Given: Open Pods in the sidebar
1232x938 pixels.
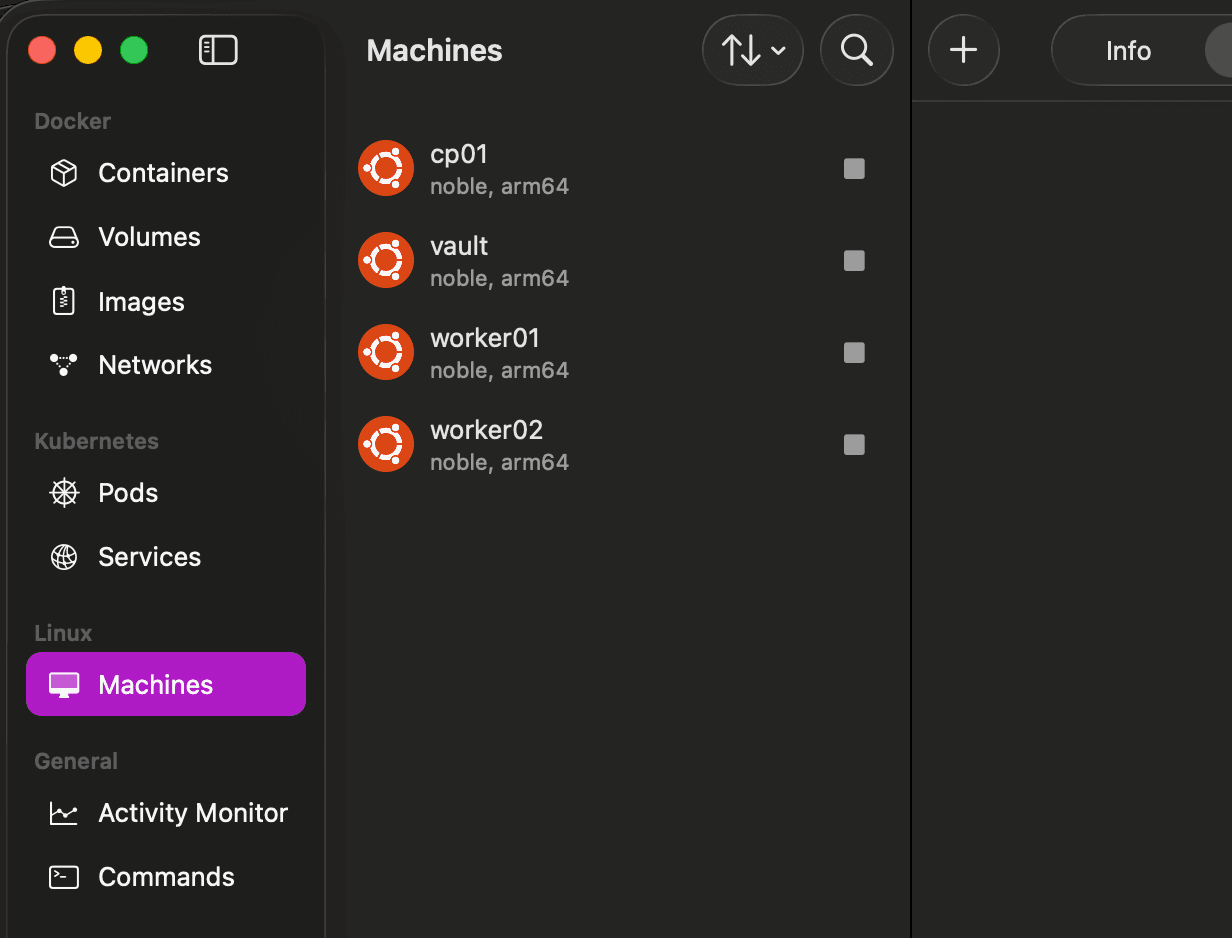Looking at the screenshot, I should pyautogui.click(x=166, y=493).
